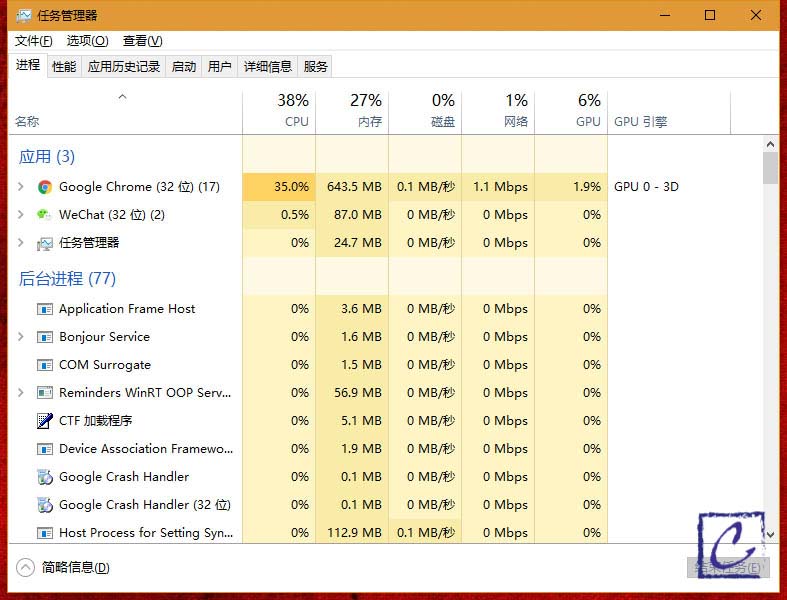Viewport: 787px width, 600px height.
Task: Click the WeChat process icon
Action: (45, 215)
